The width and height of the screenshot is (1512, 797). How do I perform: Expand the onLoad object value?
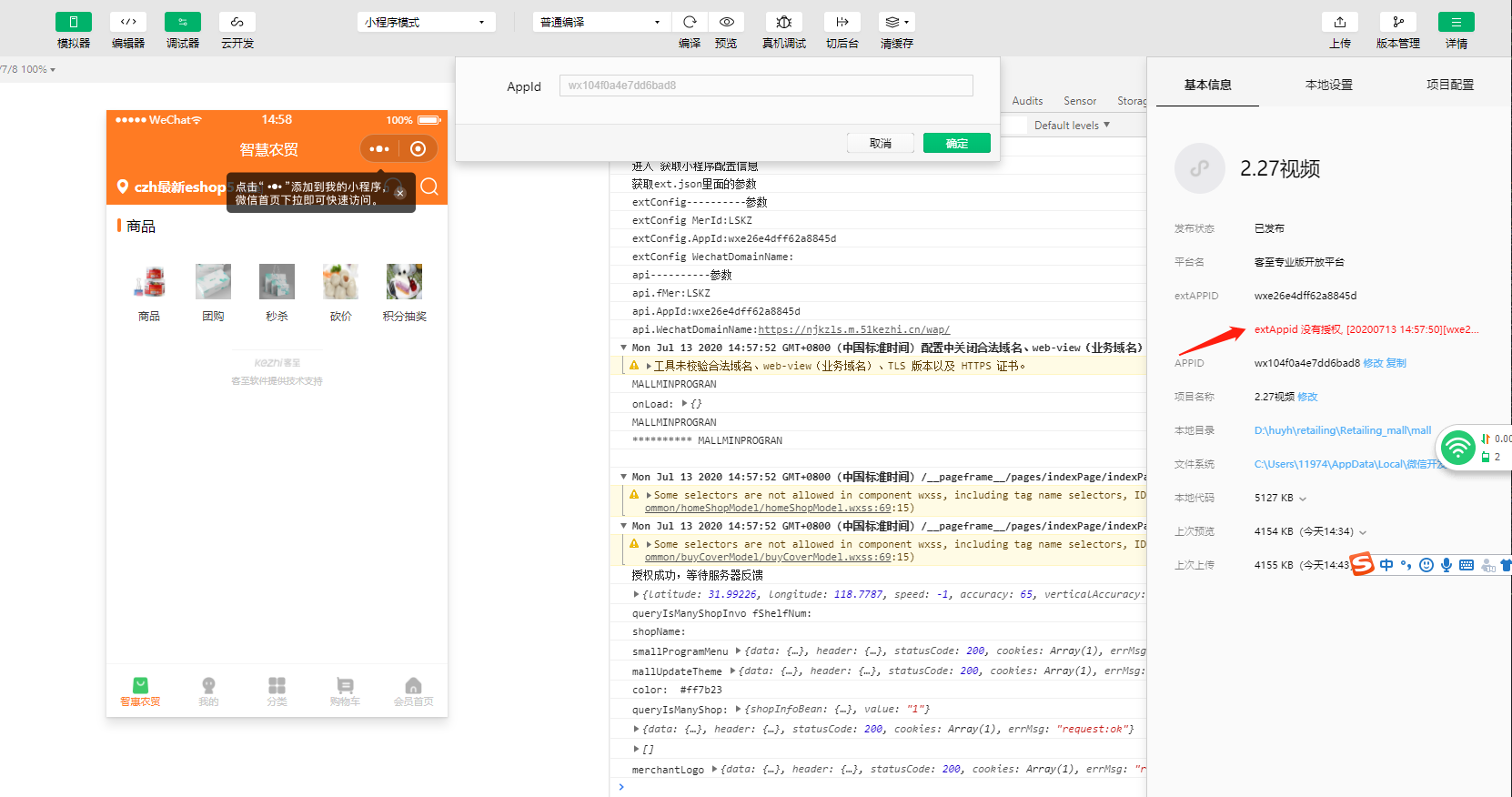685,403
